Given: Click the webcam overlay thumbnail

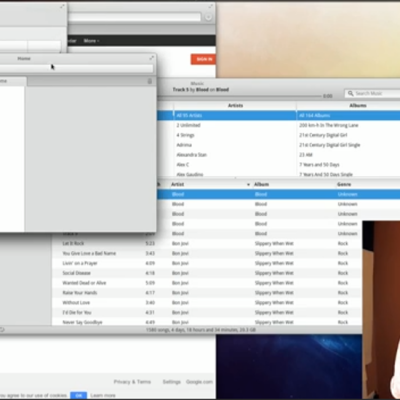Looking at the screenshot, I should pyautogui.click(x=381, y=310).
